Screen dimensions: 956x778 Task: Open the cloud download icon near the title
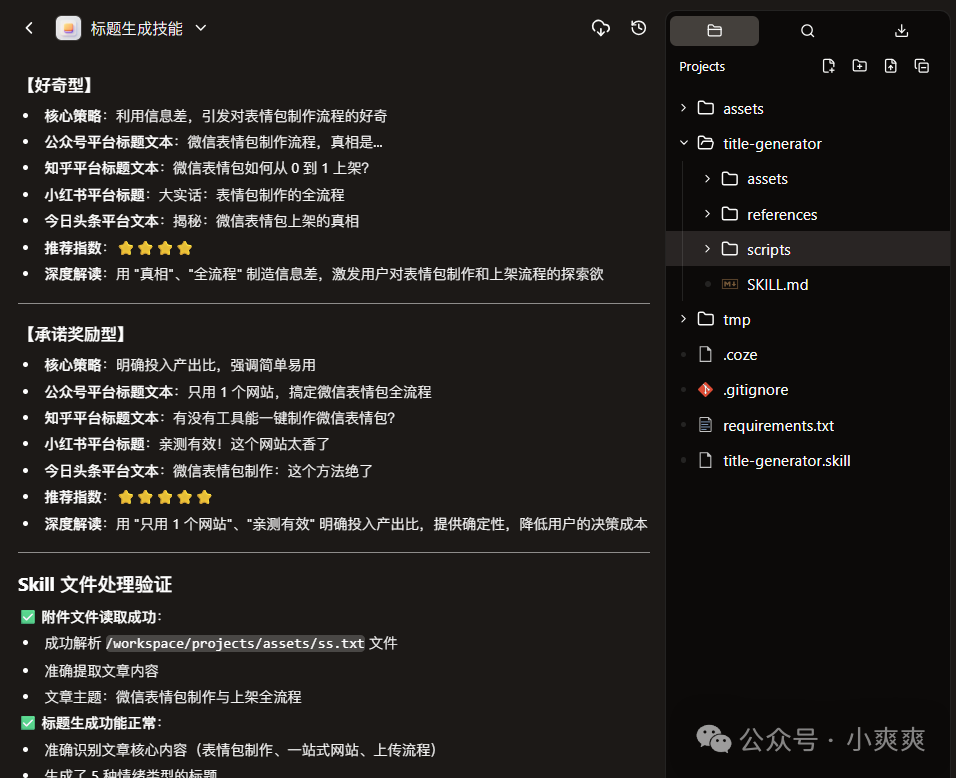click(601, 28)
